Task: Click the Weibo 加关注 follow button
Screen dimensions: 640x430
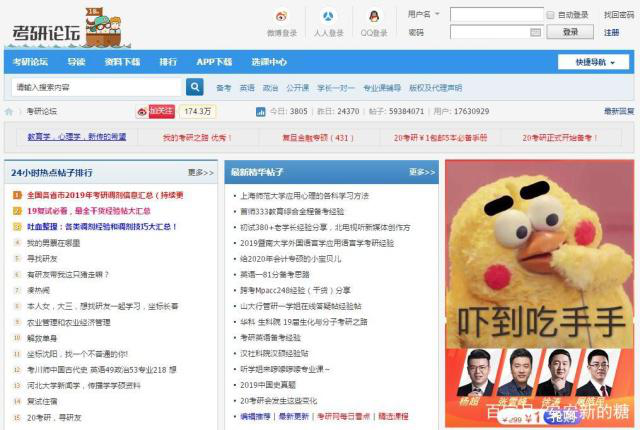Action: 156,111
